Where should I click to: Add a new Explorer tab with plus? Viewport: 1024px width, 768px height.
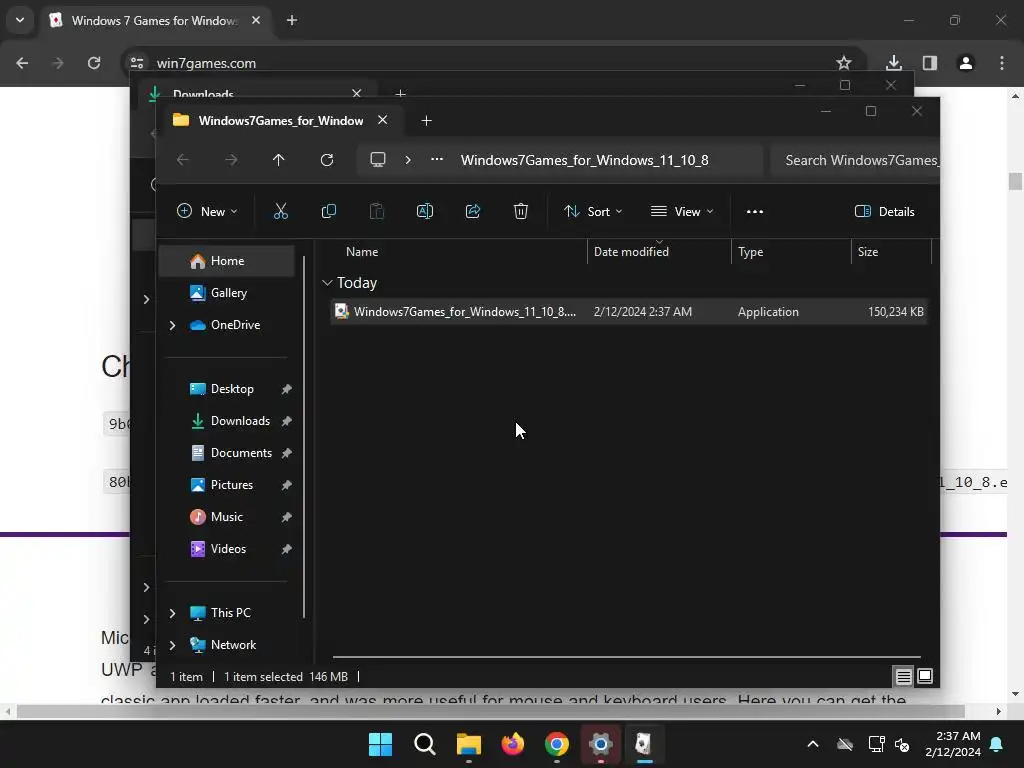(x=426, y=121)
